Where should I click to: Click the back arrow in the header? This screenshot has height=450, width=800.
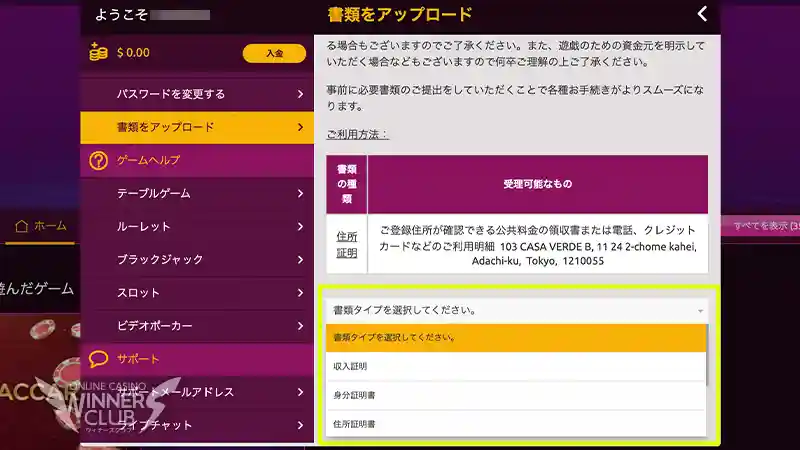pyautogui.click(x=703, y=14)
